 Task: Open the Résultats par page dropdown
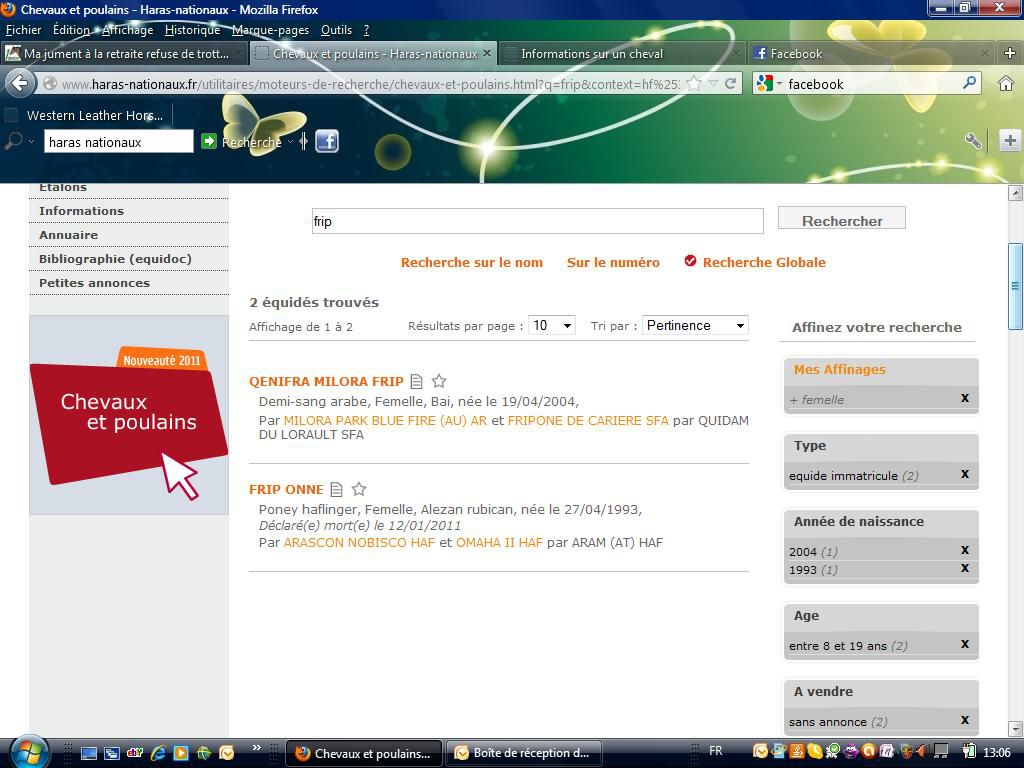[x=552, y=326]
